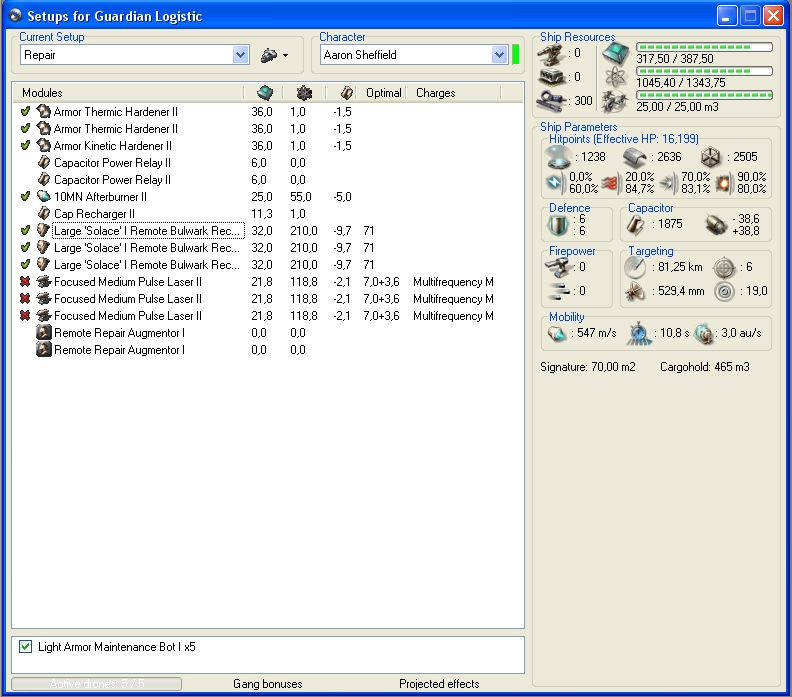The image size is (792, 697).
Task: Click the CPU resource icon beside 317,50 / 387,50
Action: (x=616, y=53)
